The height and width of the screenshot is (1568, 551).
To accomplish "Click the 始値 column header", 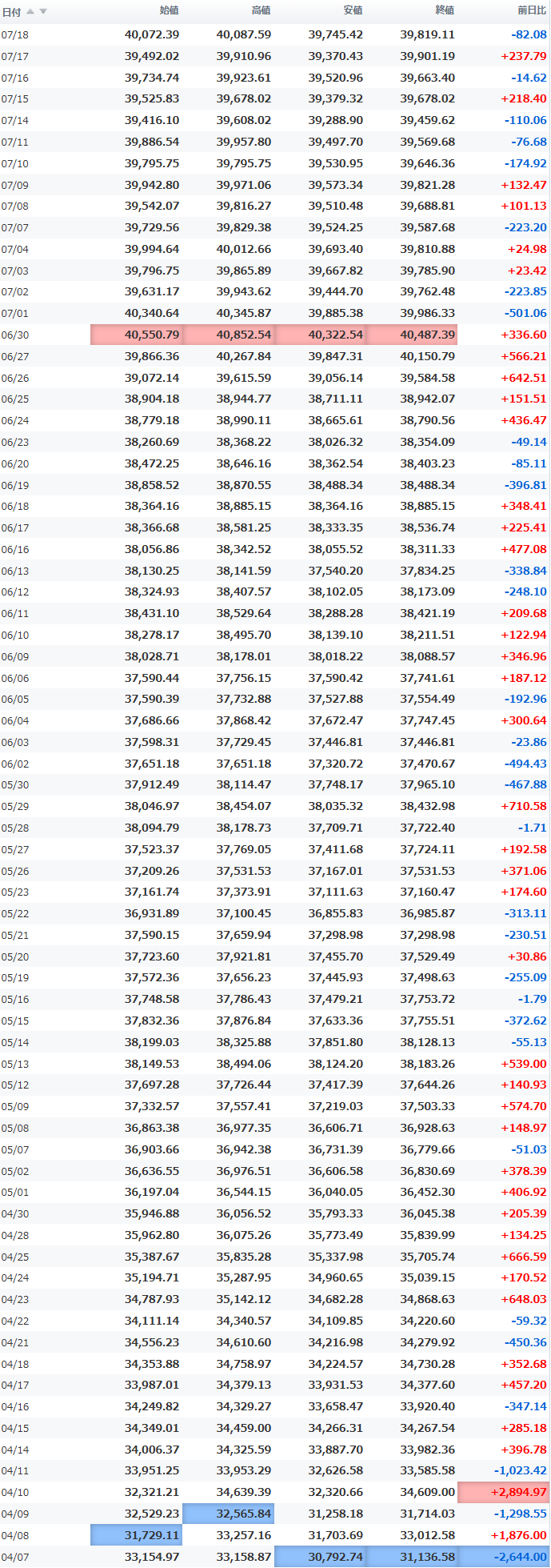I will (x=170, y=10).
